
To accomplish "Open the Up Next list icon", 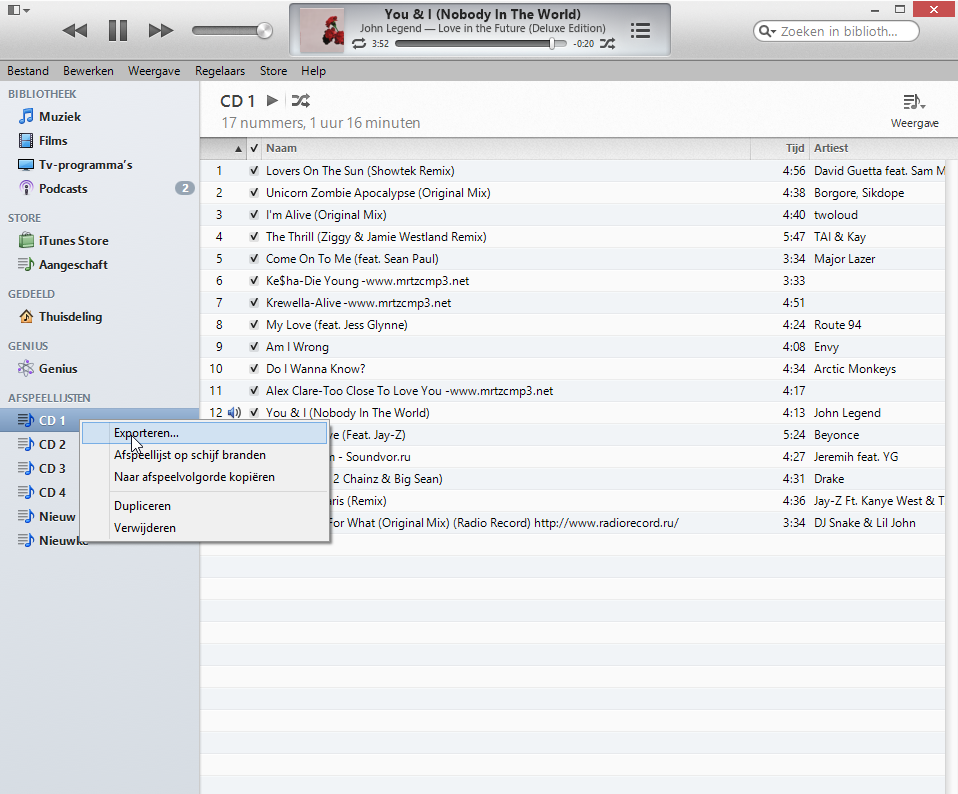I will click(640, 31).
